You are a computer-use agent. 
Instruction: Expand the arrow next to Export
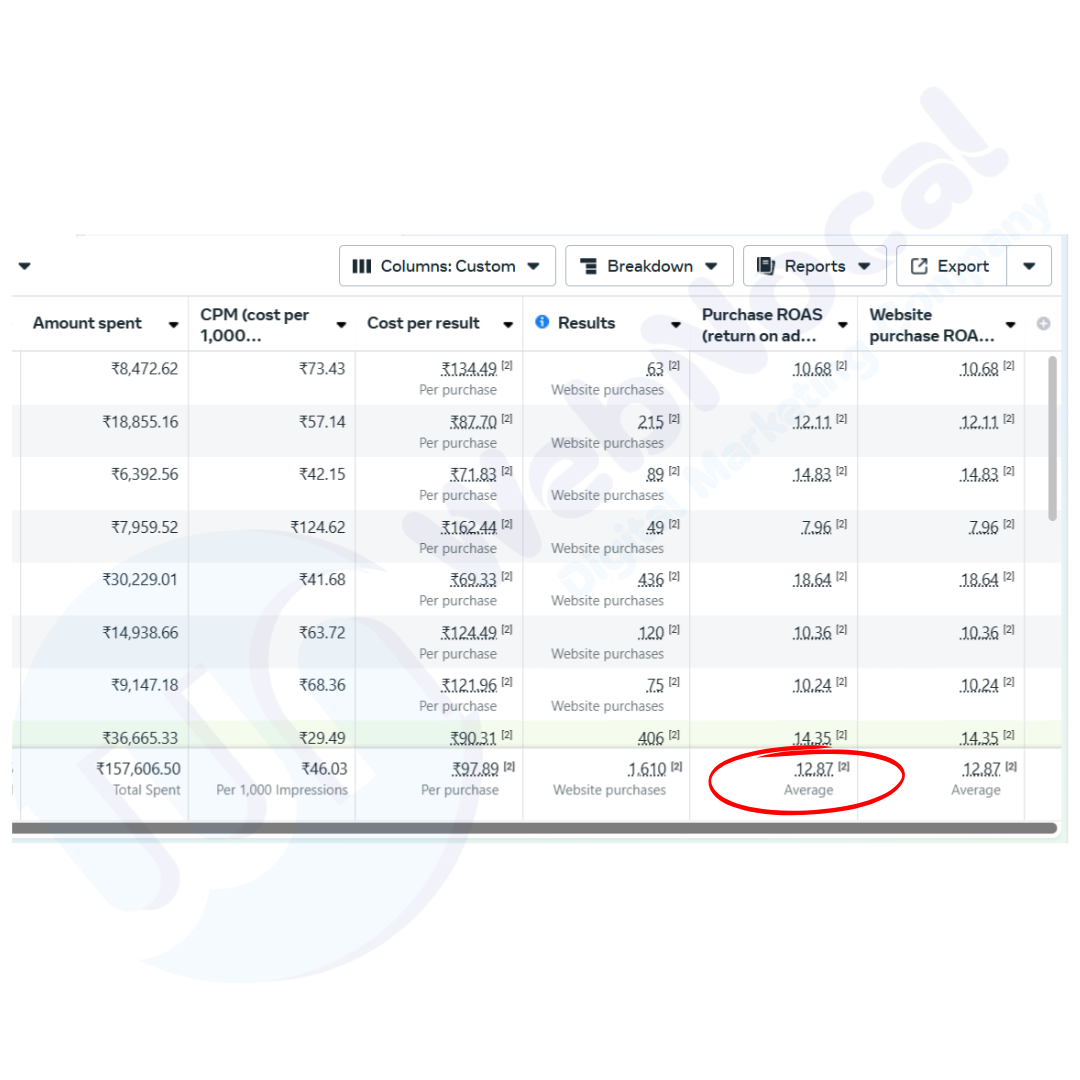(1029, 266)
